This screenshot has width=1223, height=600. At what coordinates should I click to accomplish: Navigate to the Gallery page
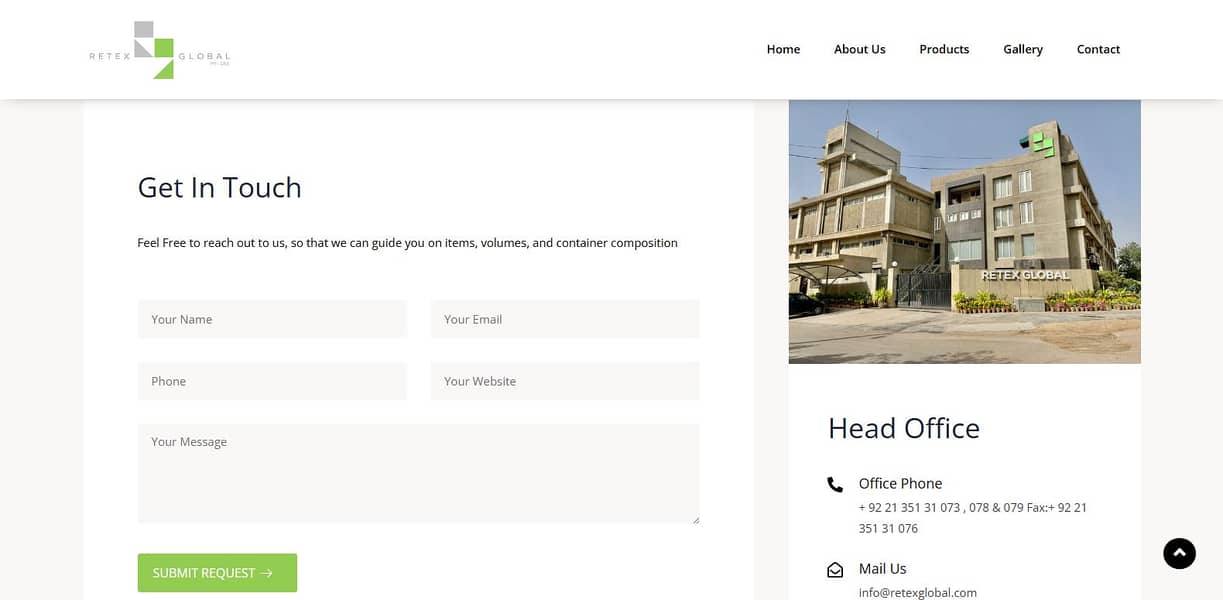[1023, 49]
